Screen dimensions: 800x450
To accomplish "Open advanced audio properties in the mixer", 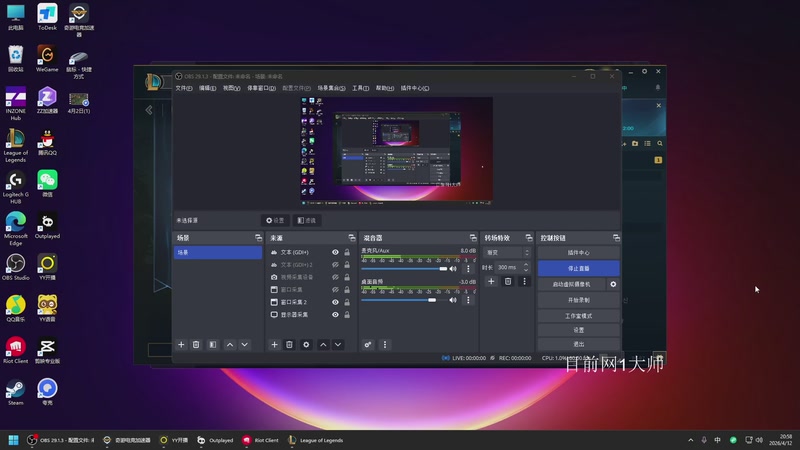I will (x=368, y=344).
